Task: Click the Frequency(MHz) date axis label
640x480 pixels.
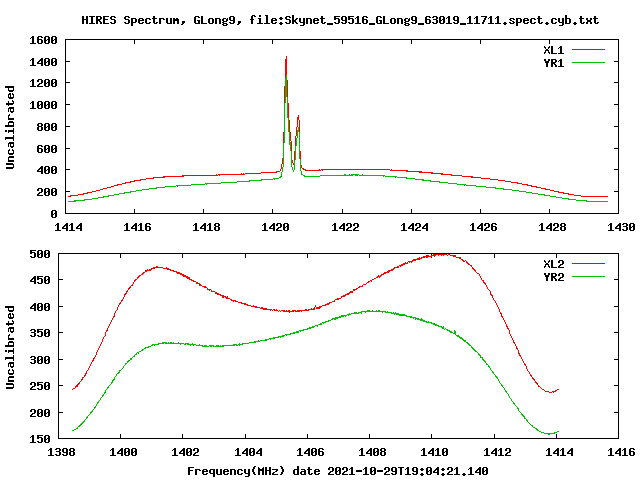Action: [x=338, y=471]
